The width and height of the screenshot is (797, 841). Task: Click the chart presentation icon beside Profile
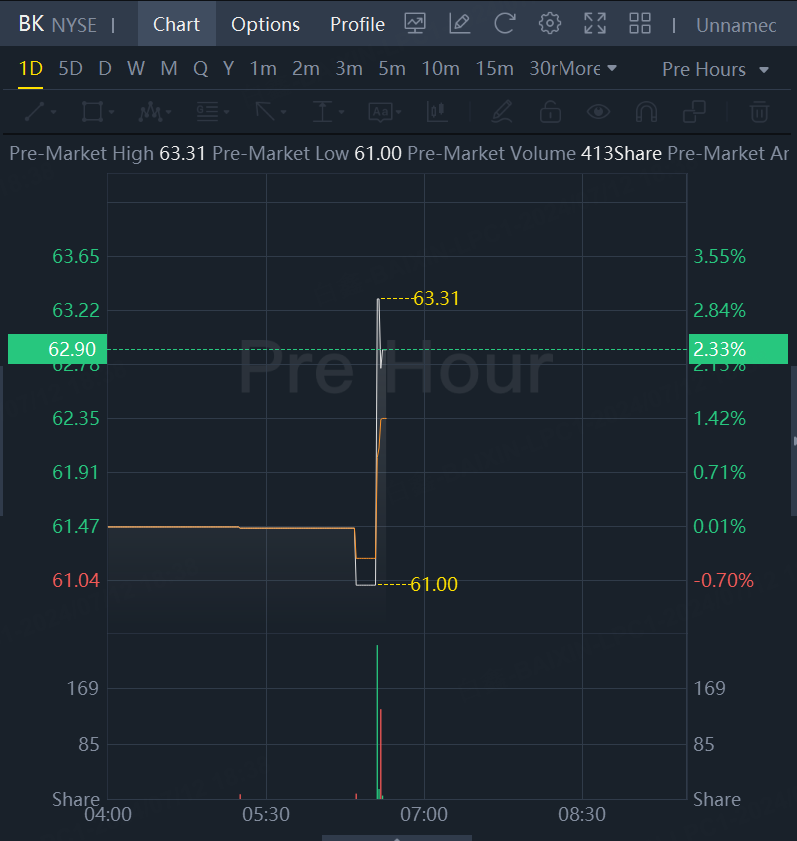pos(415,24)
